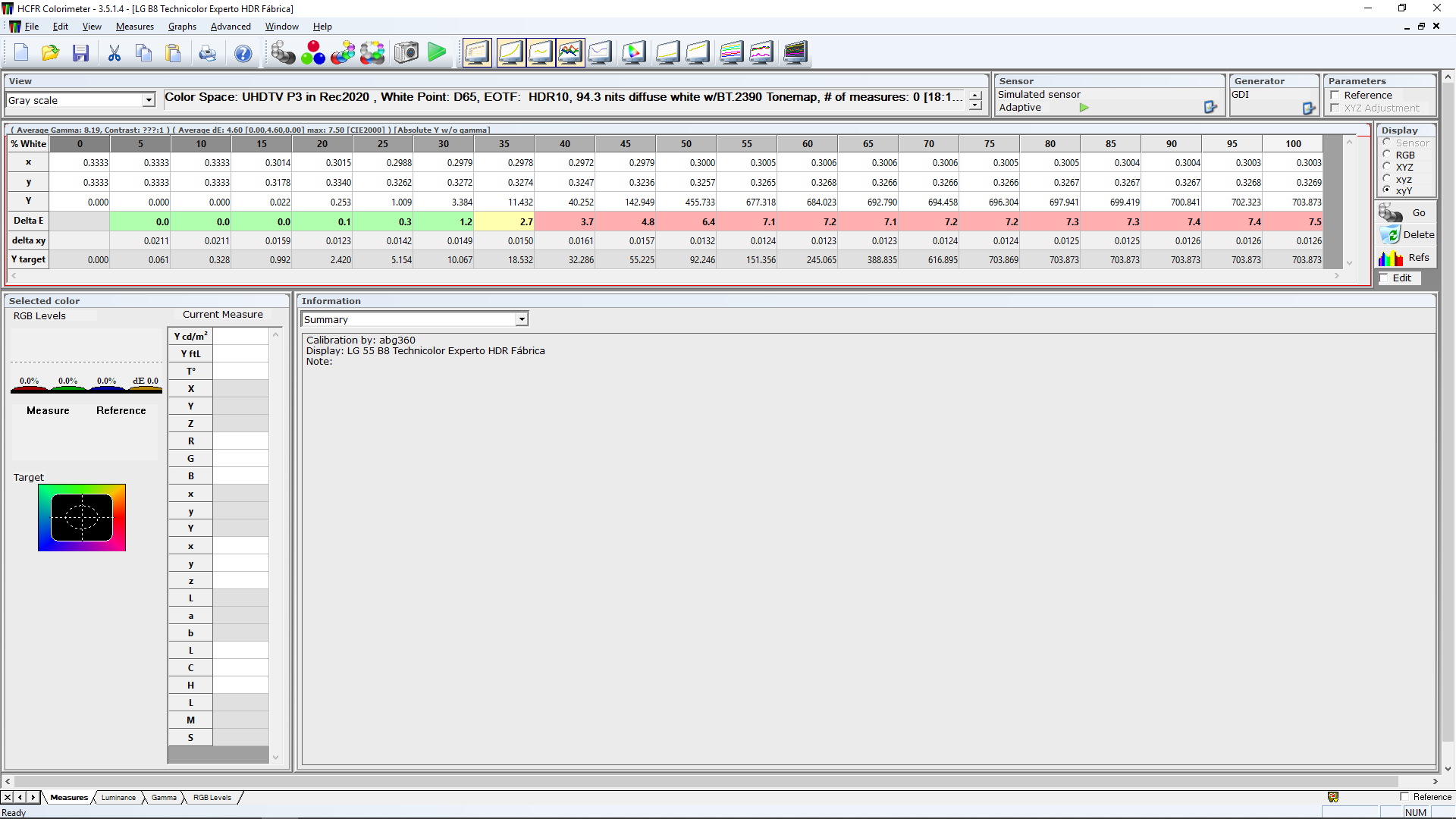The width and height of the screenshot is (1456, 819).
Task: Expand the Gray scale view dropdown
Action: (x=149, y=100)
